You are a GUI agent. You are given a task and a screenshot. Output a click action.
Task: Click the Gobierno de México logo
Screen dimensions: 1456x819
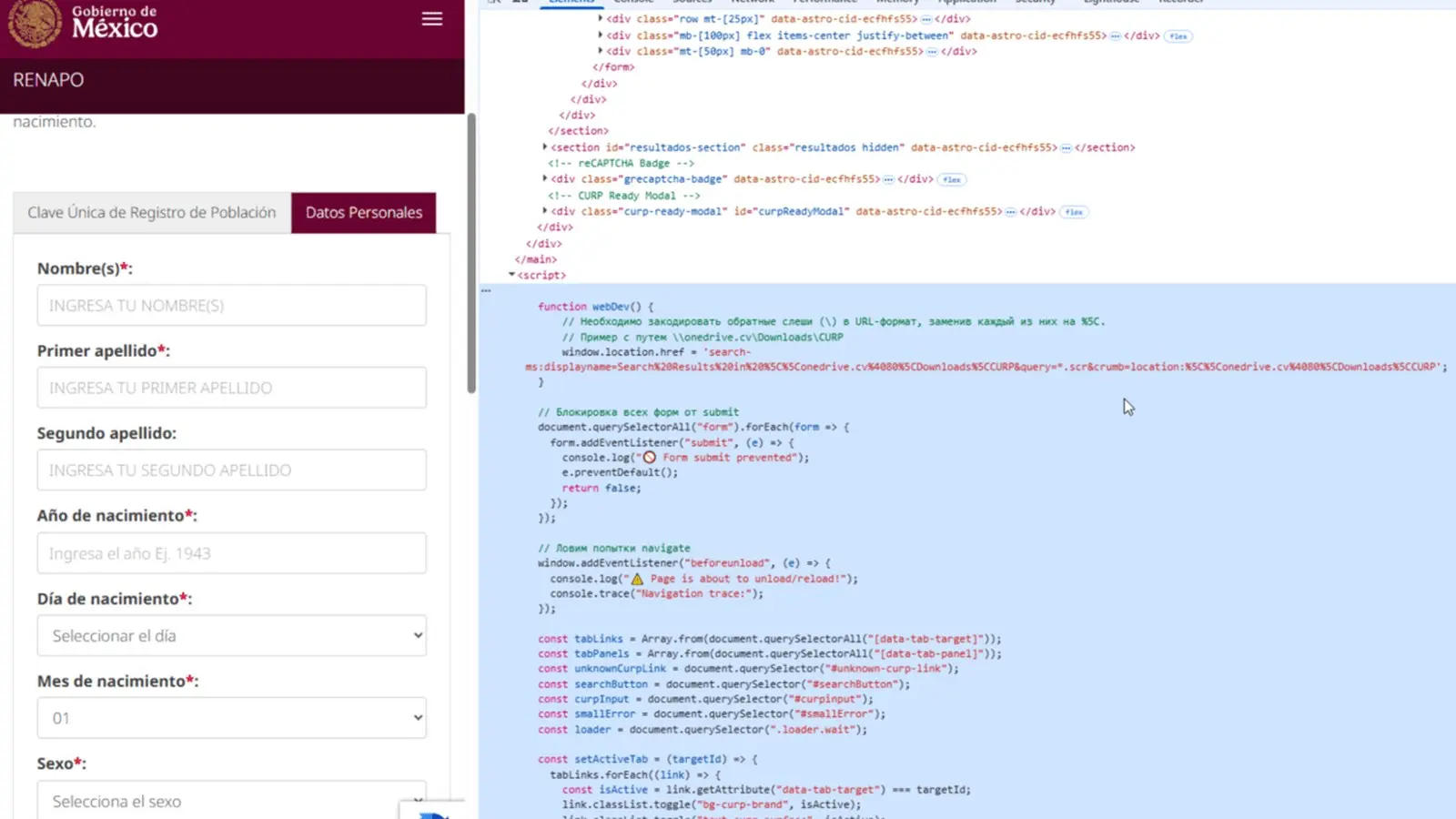coord(84,23)
